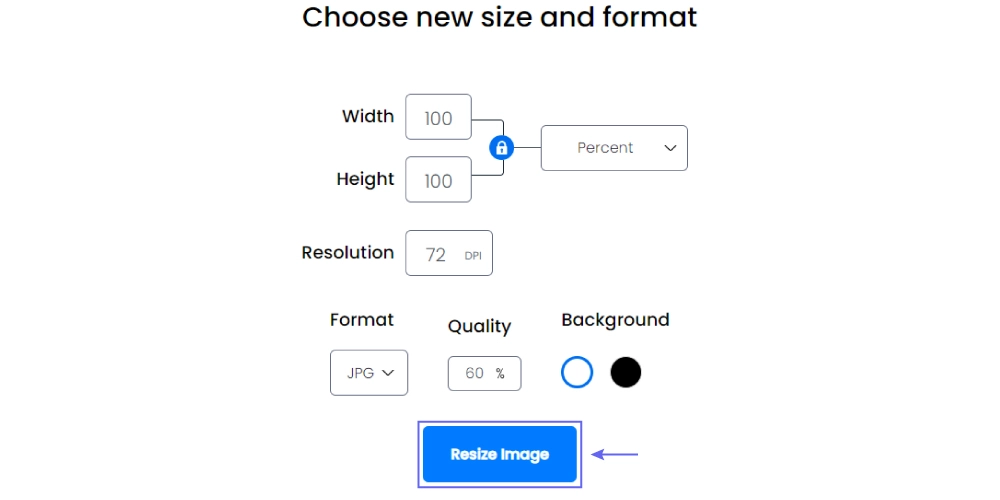
Task: Select the black background color
Action: tap(626, 373)
